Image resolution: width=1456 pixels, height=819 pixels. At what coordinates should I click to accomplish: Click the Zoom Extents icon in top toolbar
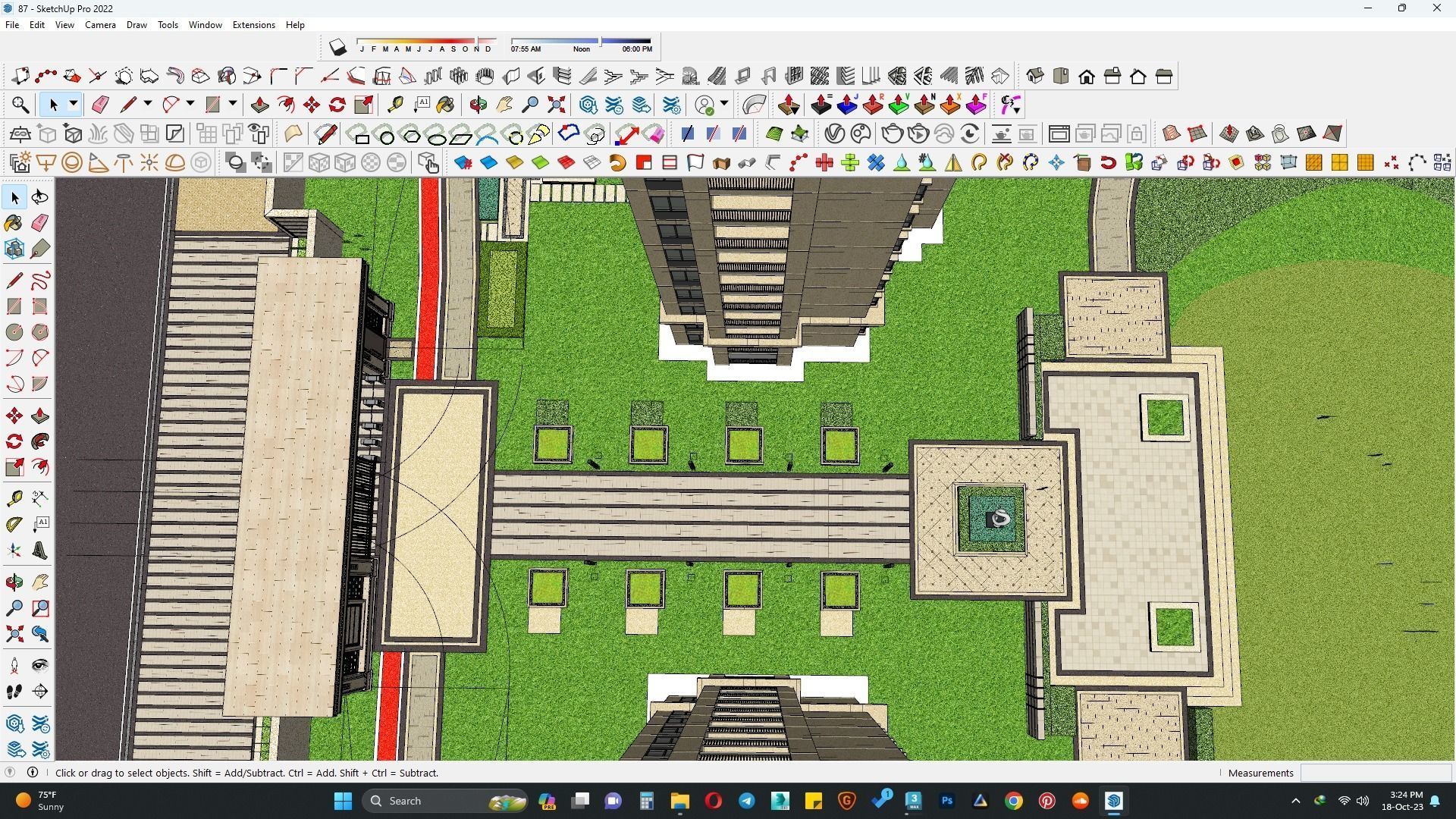[x=557, y=105]
